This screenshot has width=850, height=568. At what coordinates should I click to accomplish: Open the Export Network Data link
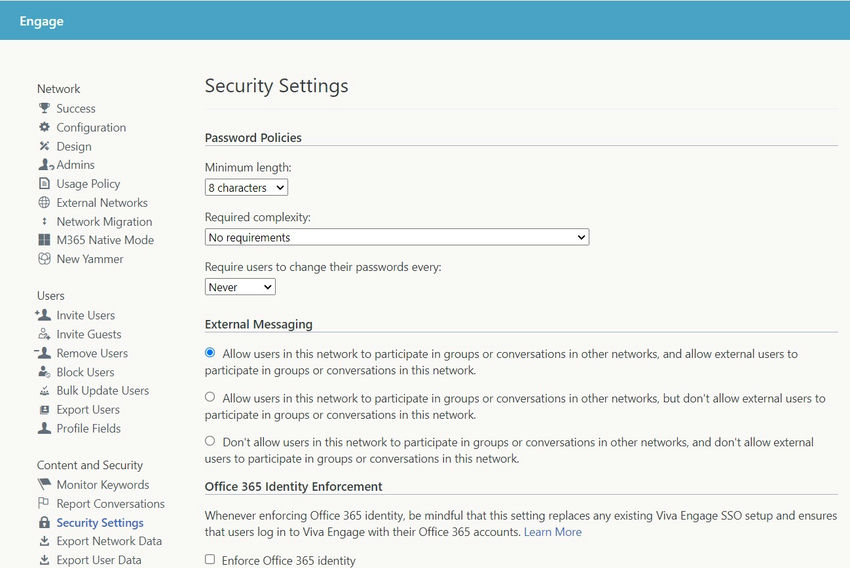(x=110, y=541)
